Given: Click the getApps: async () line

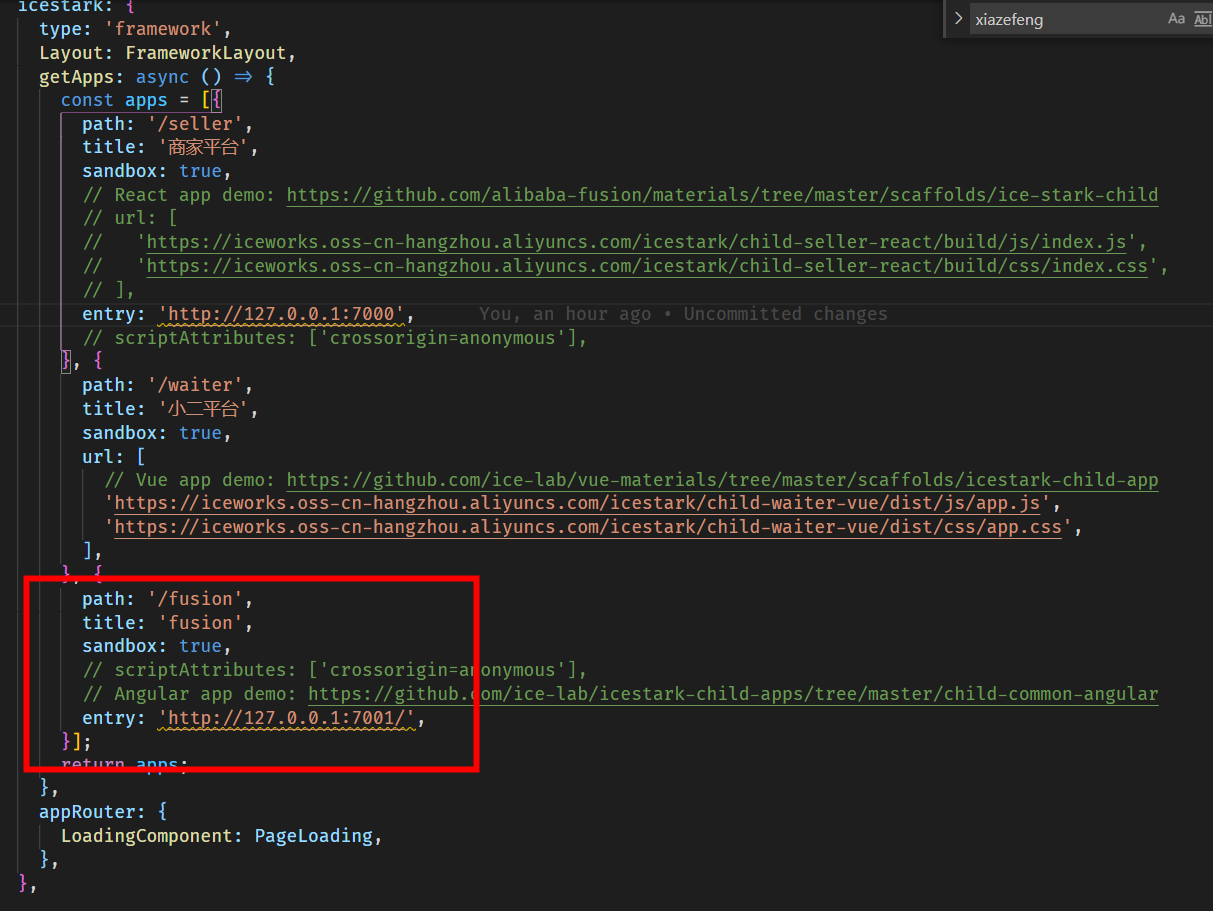Looking at the screenshot, I should click(x=157, y=77).
